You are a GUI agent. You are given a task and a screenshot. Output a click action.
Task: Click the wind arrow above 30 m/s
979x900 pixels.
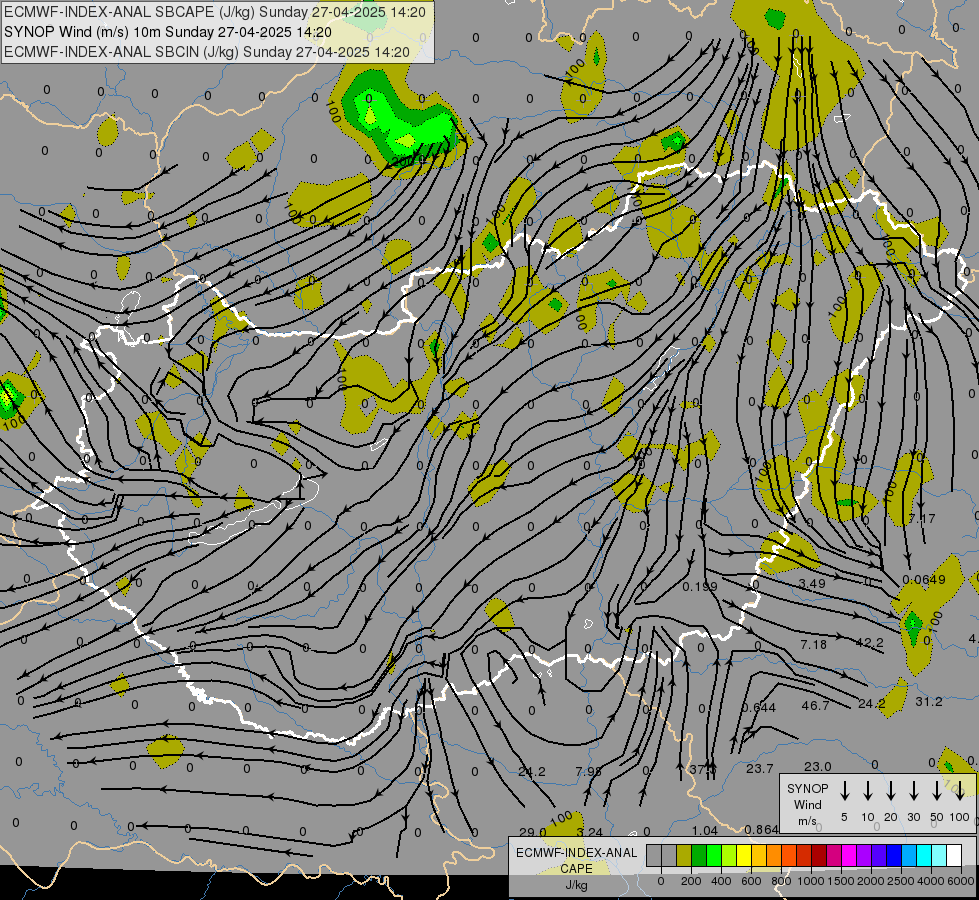[913, 791]
